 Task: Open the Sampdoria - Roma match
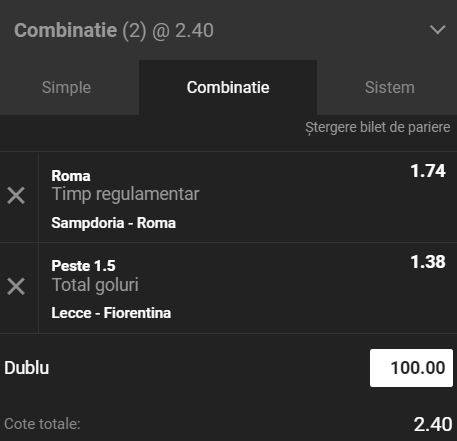113,223
